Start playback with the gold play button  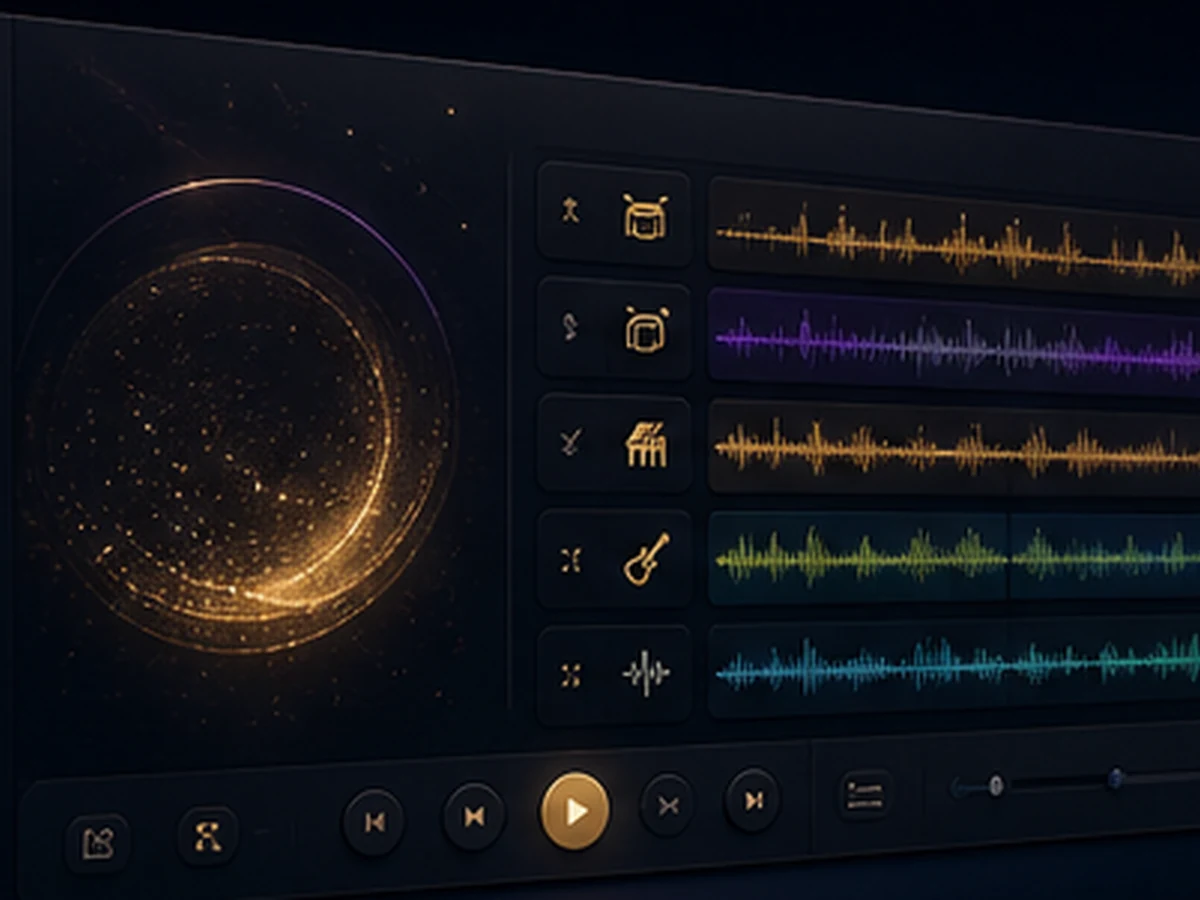tap(575, 812)
